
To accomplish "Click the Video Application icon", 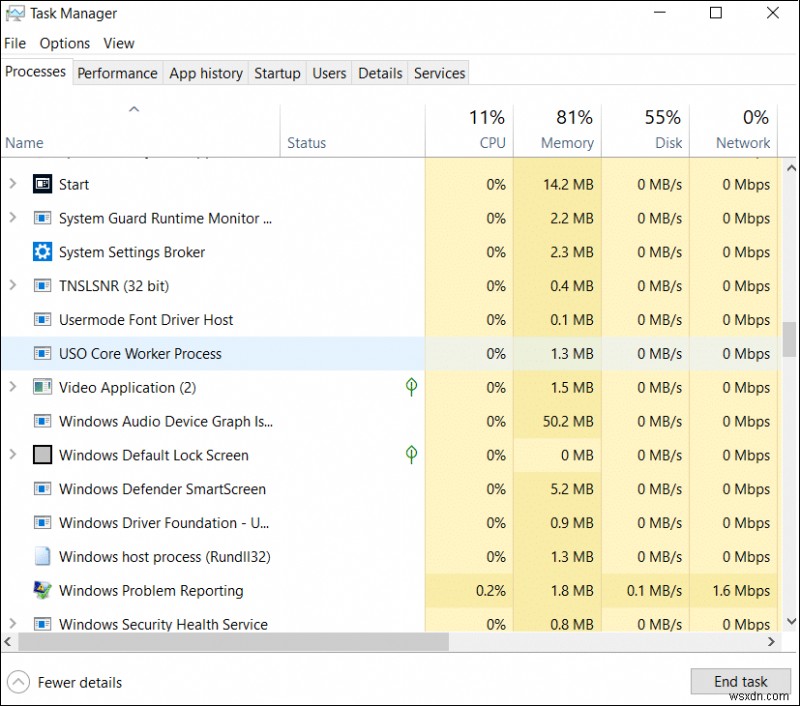I will pos(42,387).
